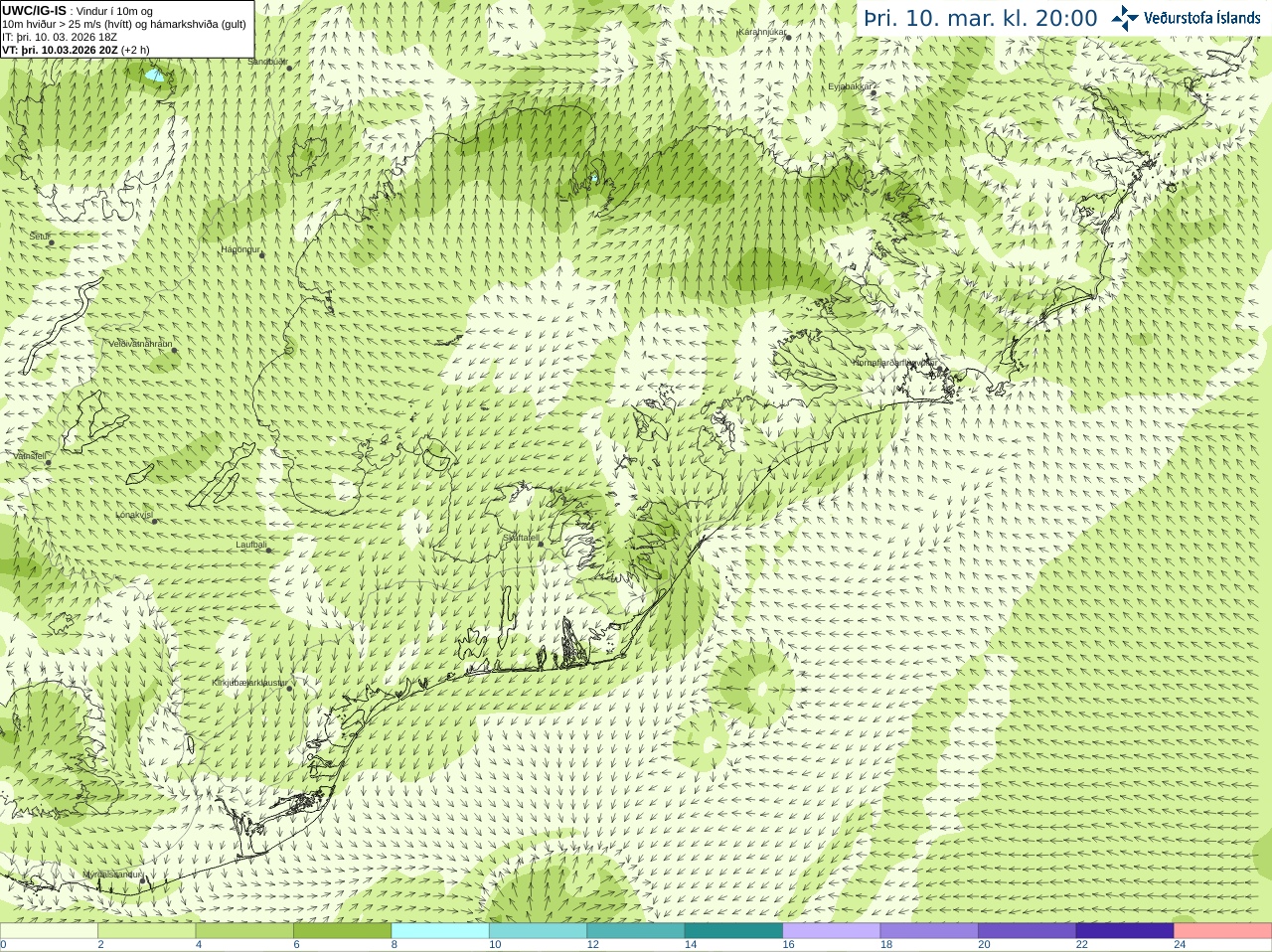Click the legend scale number 24
Screen dimensions: 1272x952
coord(1180,945)
